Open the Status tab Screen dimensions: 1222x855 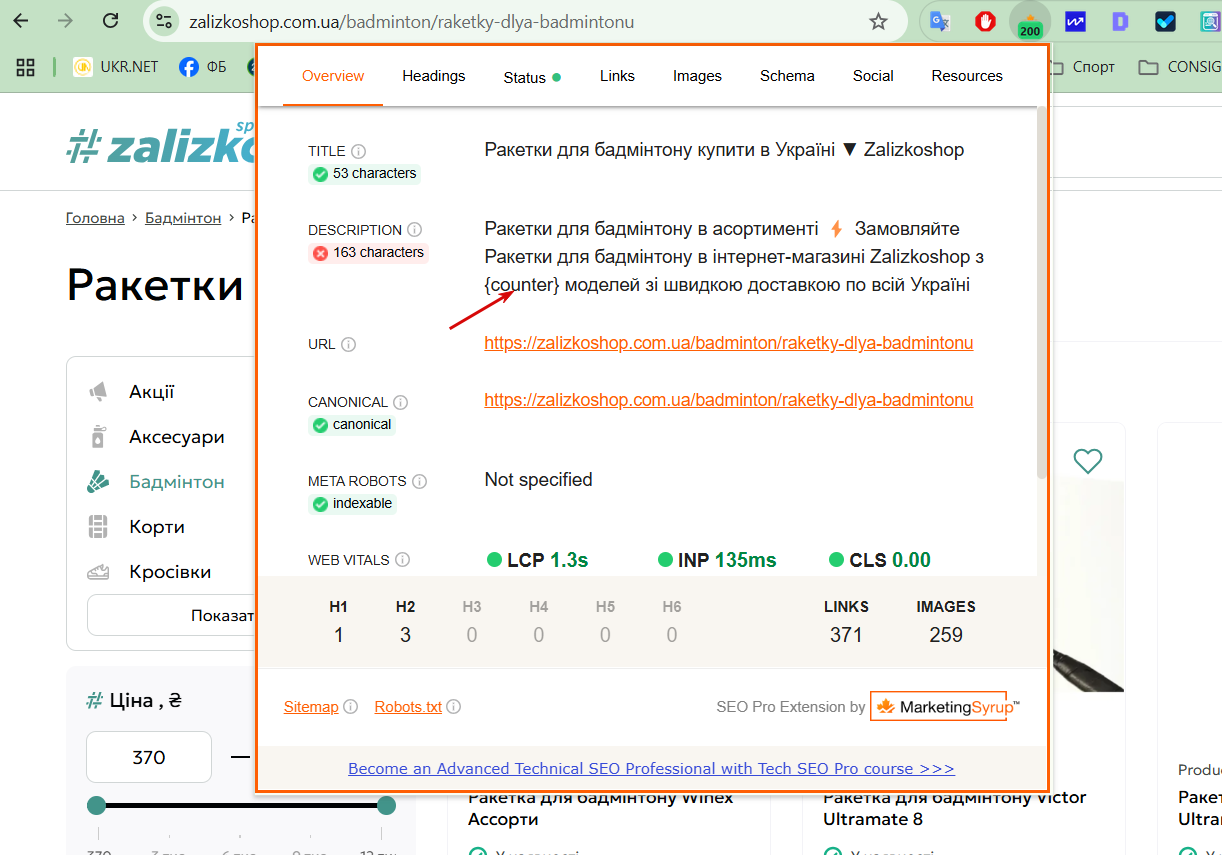point(532,77)
